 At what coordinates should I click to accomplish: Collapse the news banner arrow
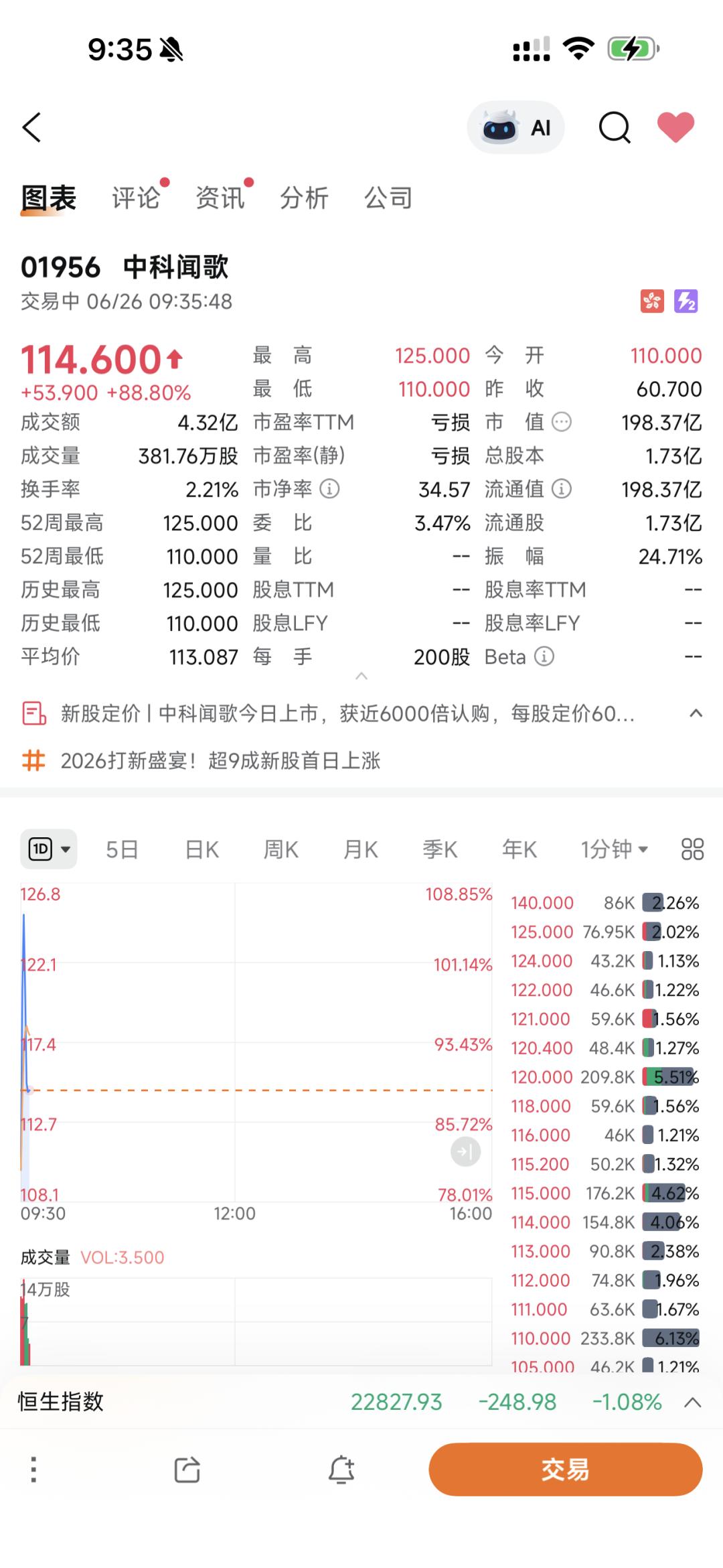click(696, 713)
